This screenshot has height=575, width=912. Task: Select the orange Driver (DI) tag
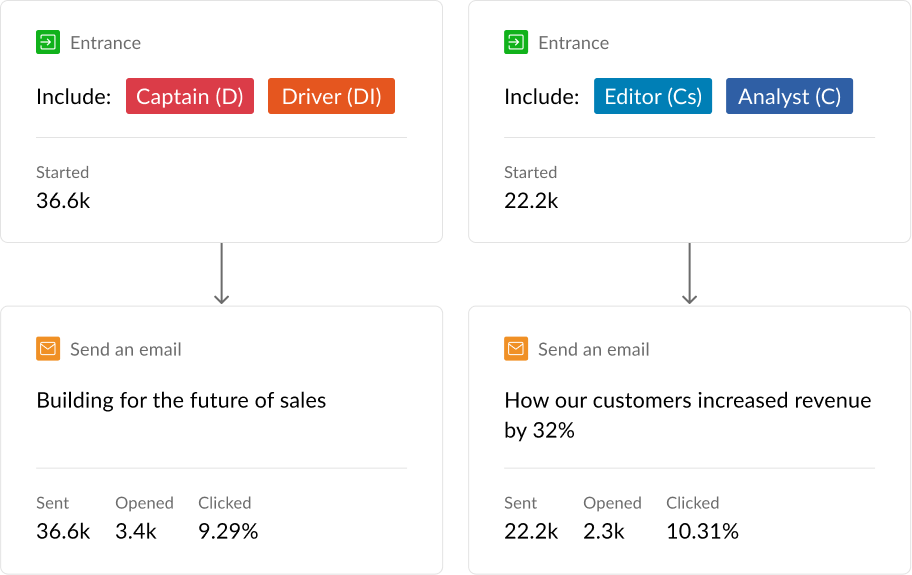tap(331, 97)
